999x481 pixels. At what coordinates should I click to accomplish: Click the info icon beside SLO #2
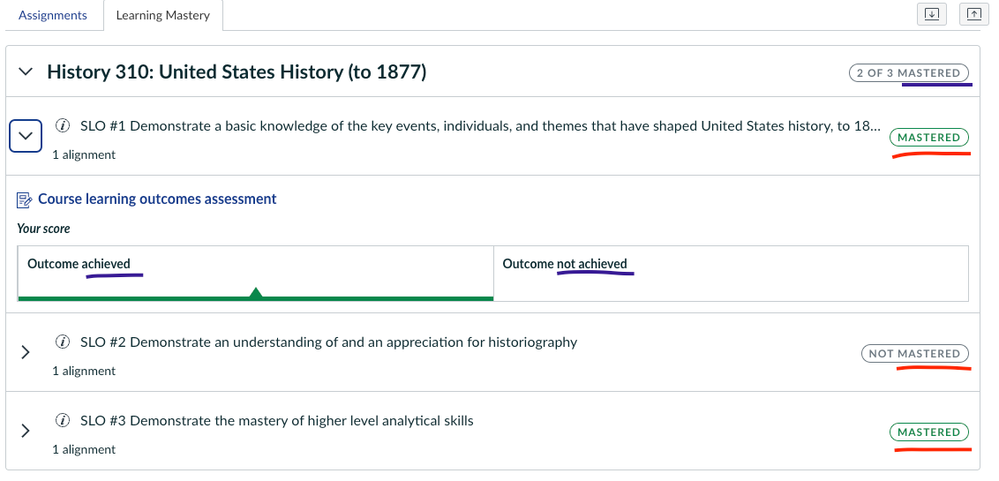63,342
